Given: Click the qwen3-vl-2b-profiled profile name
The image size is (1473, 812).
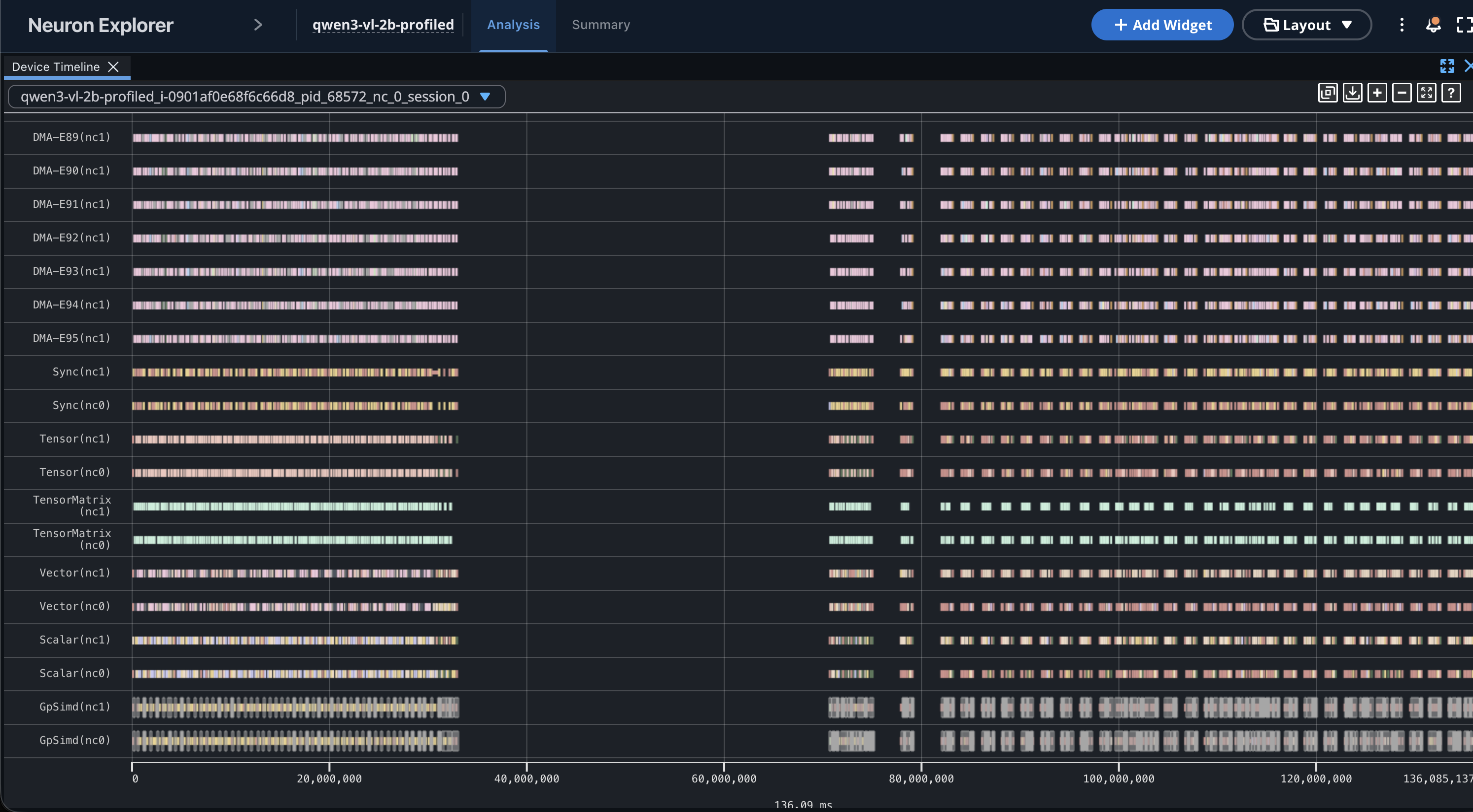Looking at the screenshot, I should pos(383,25).
